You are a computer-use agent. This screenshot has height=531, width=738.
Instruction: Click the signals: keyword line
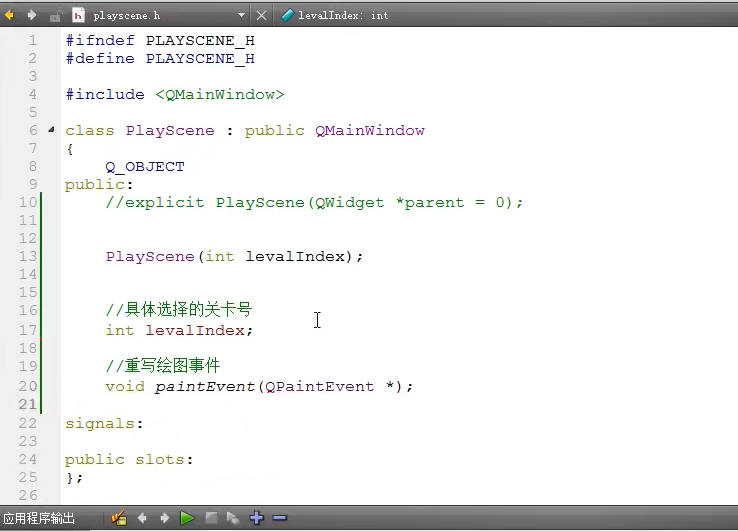click(x=104, y=424)
